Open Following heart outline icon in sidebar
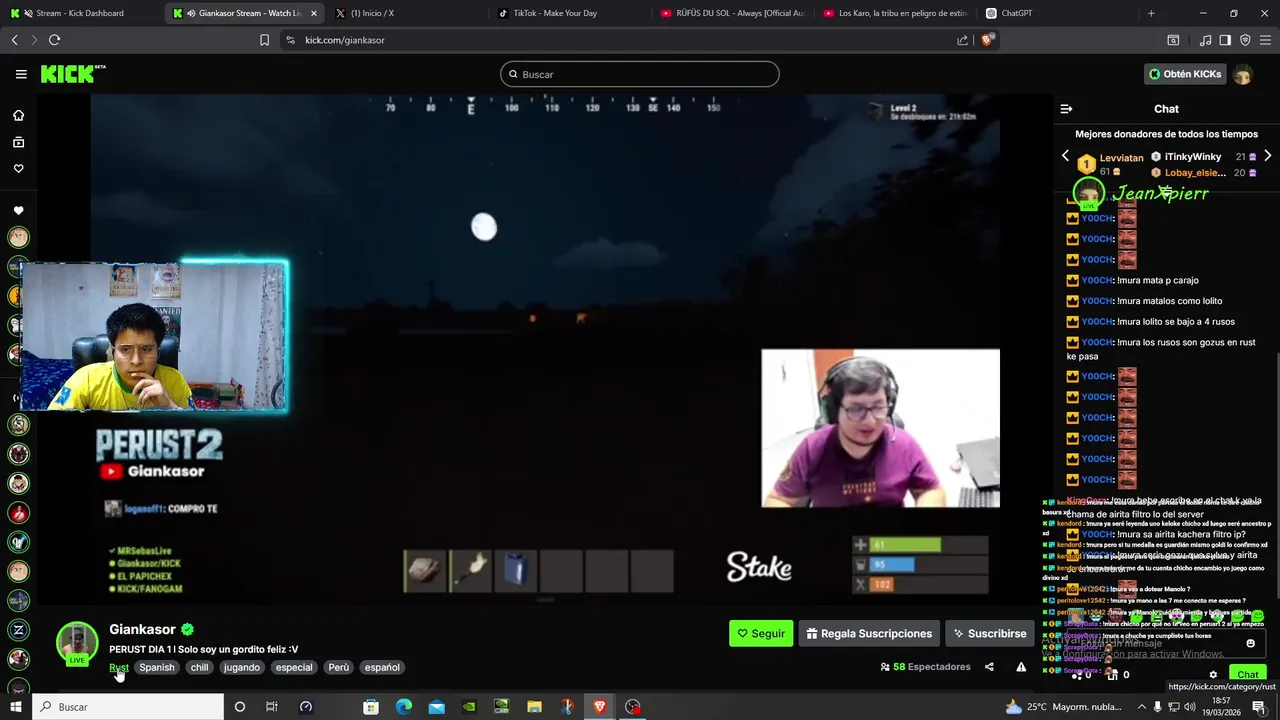 point(18,168)
